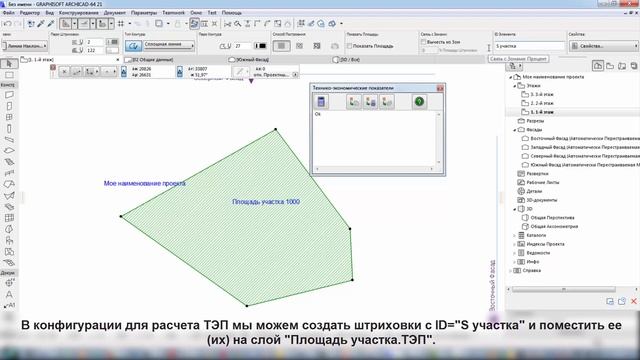Viewport: 640px width, 360px height.
Task: Collapse the 3D tree node
Action: (x=514, y=209)
